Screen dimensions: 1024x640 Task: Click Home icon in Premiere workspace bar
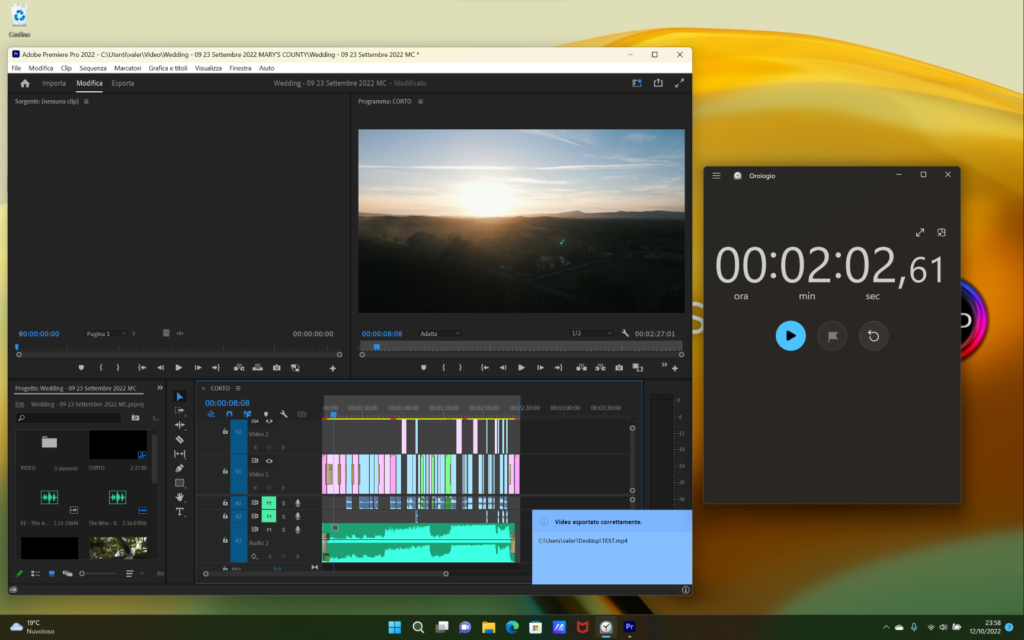coord(25,84)
